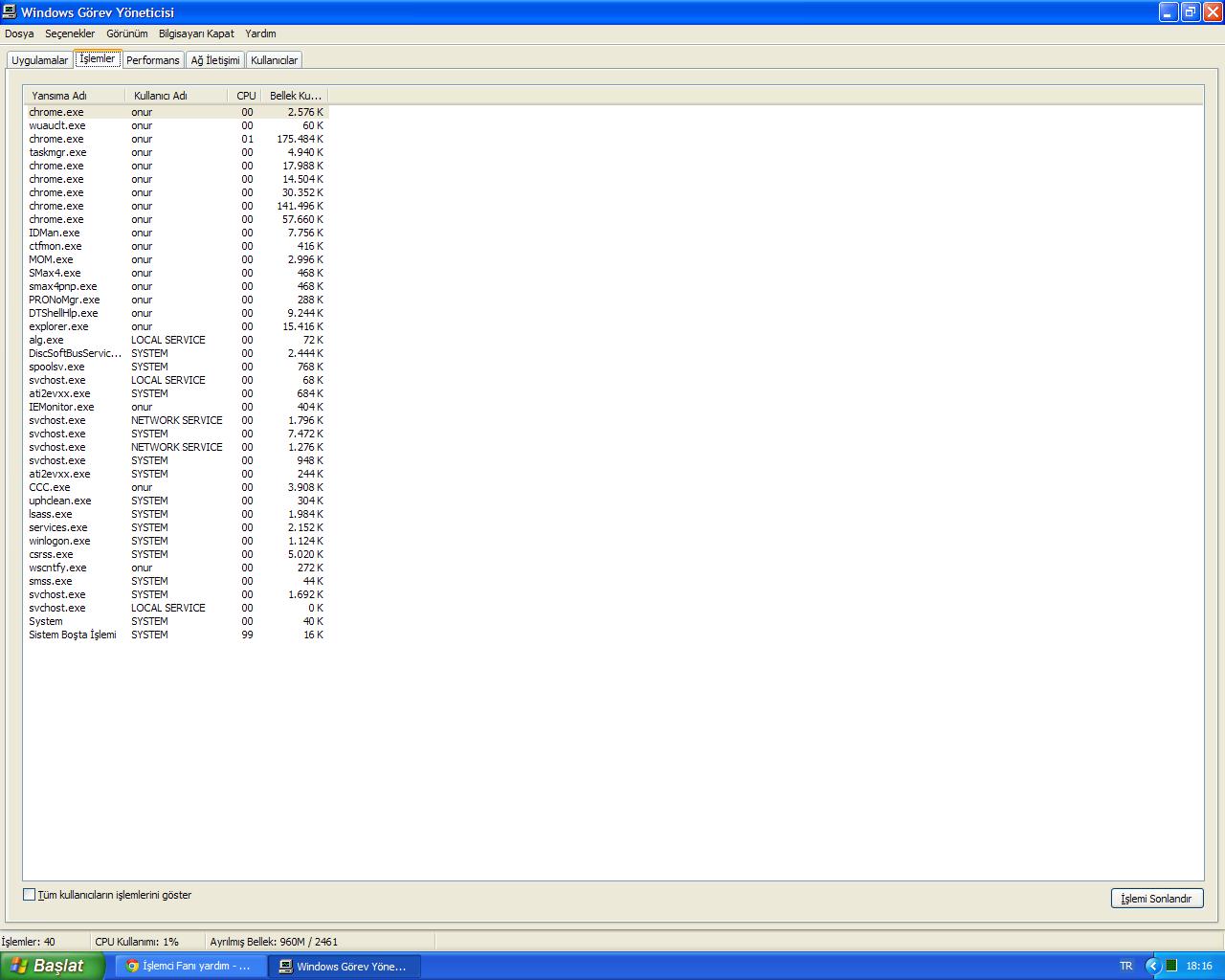
Task: Select the uphclean.exe process
Action: point(176,501)
